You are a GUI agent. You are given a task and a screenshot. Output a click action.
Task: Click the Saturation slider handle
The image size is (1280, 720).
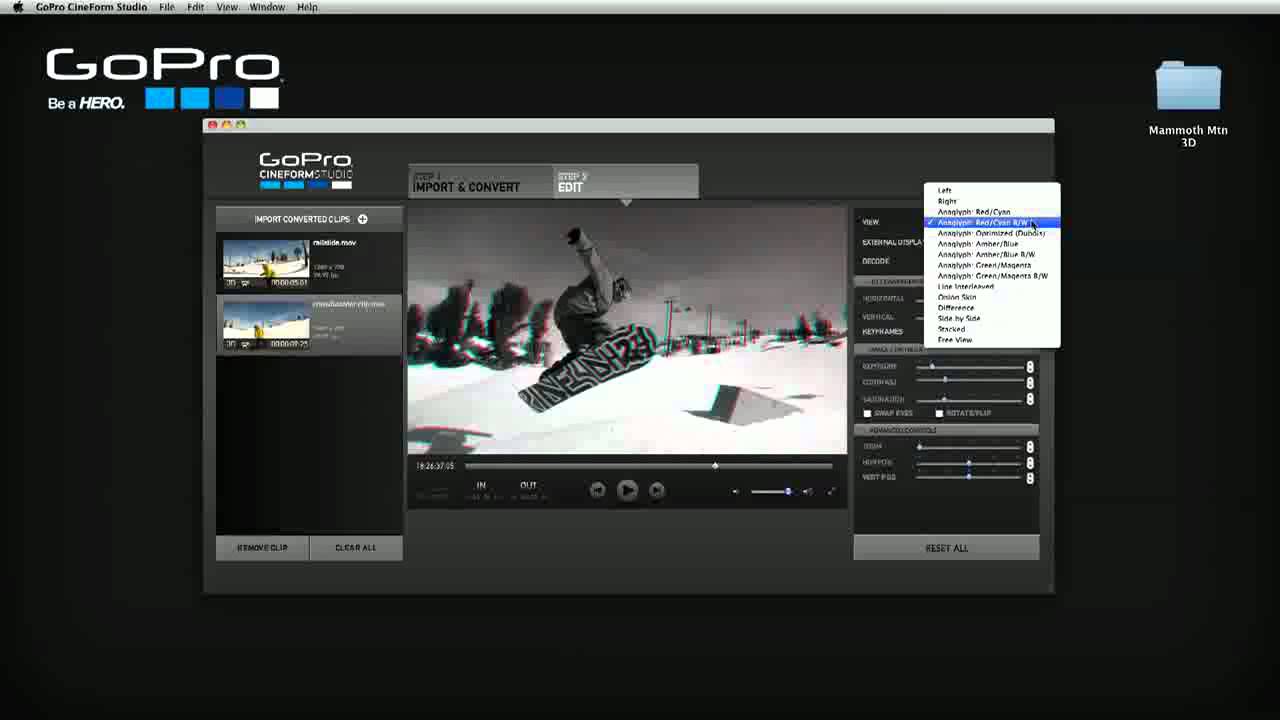coord(944,399)
